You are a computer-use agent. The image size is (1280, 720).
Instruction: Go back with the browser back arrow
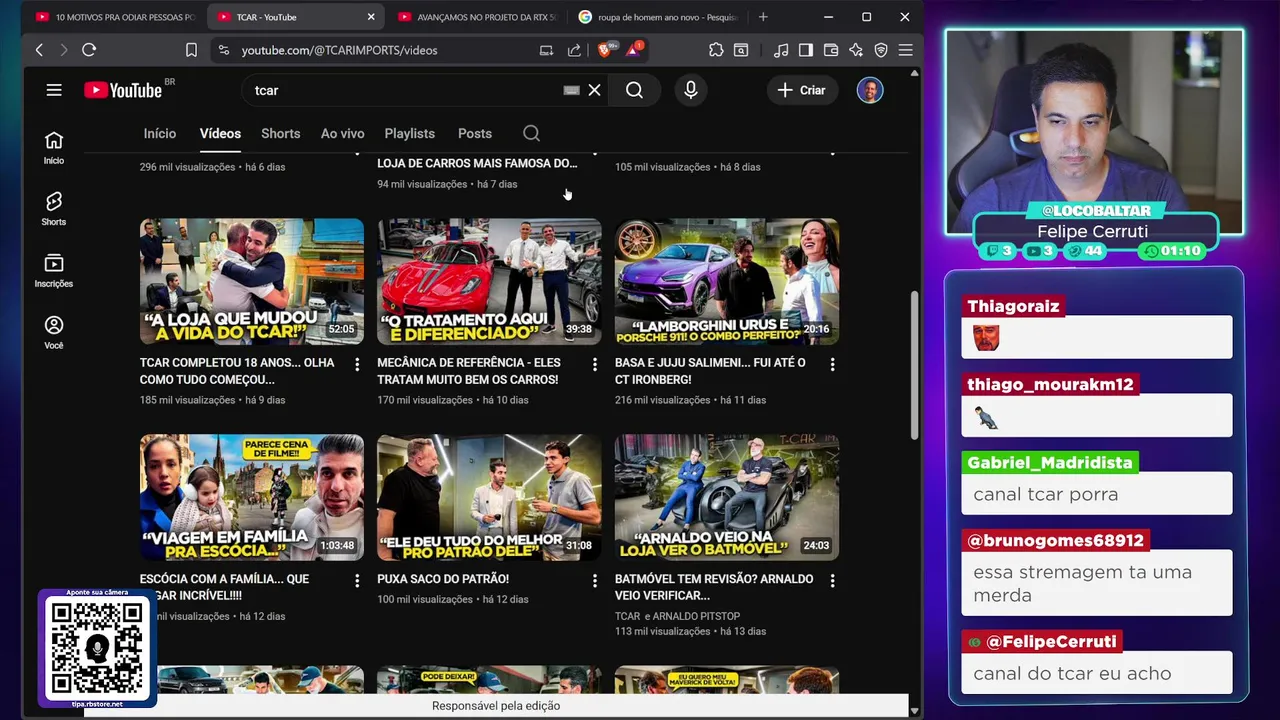point(39,50)
